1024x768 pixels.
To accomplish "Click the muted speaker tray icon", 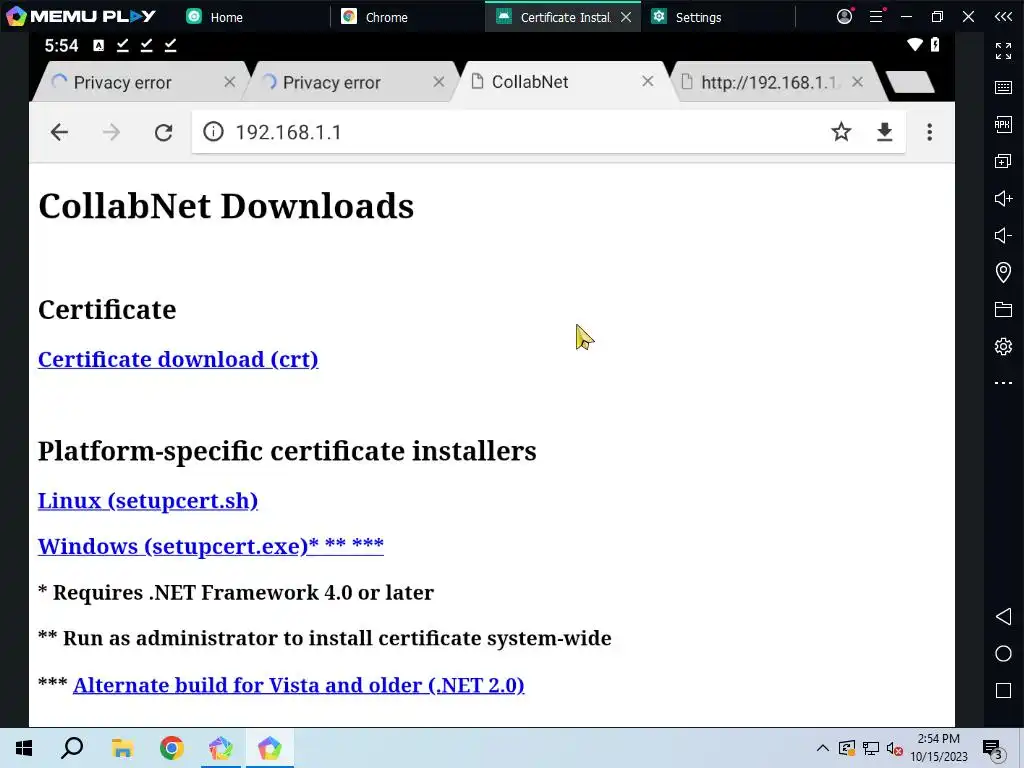I will coord(894,748).
